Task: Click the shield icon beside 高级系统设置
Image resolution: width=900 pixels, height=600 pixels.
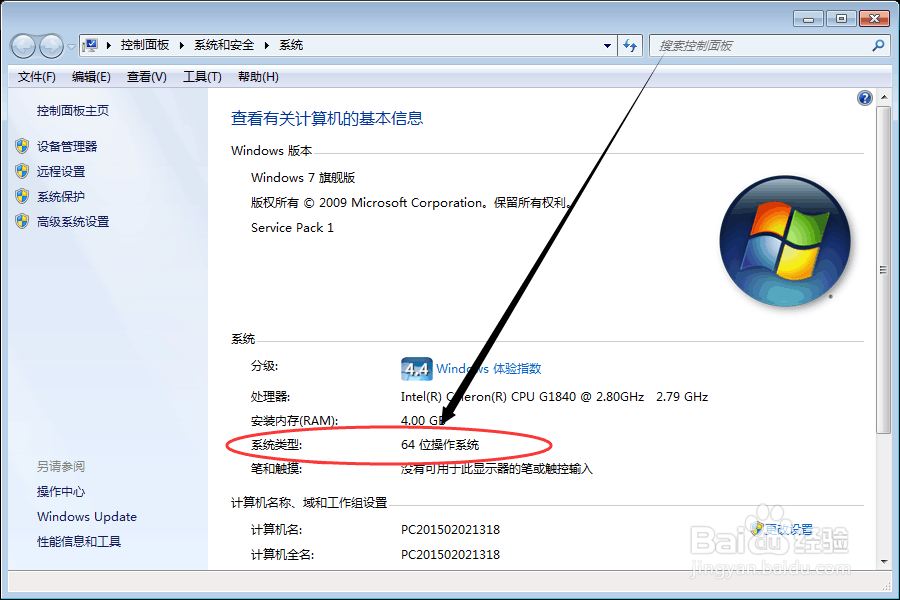Action: (22, 221)
